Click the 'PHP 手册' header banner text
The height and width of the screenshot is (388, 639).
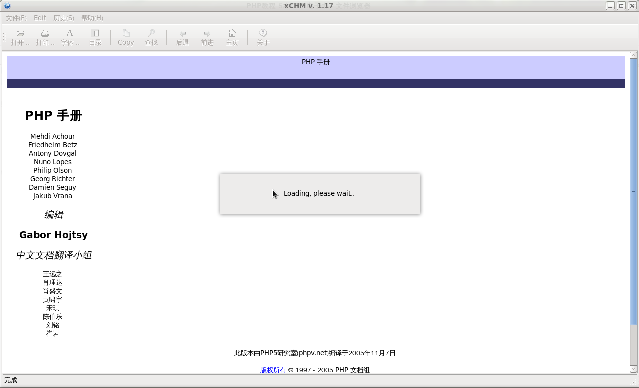[x=316, y=62]
